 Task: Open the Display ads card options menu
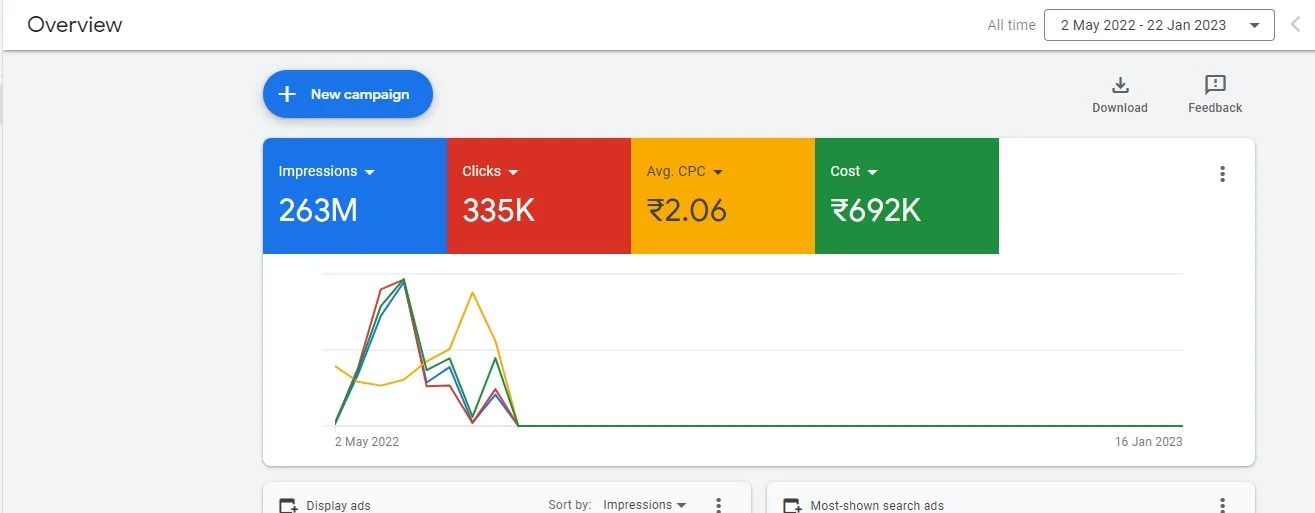click(718, 505)
